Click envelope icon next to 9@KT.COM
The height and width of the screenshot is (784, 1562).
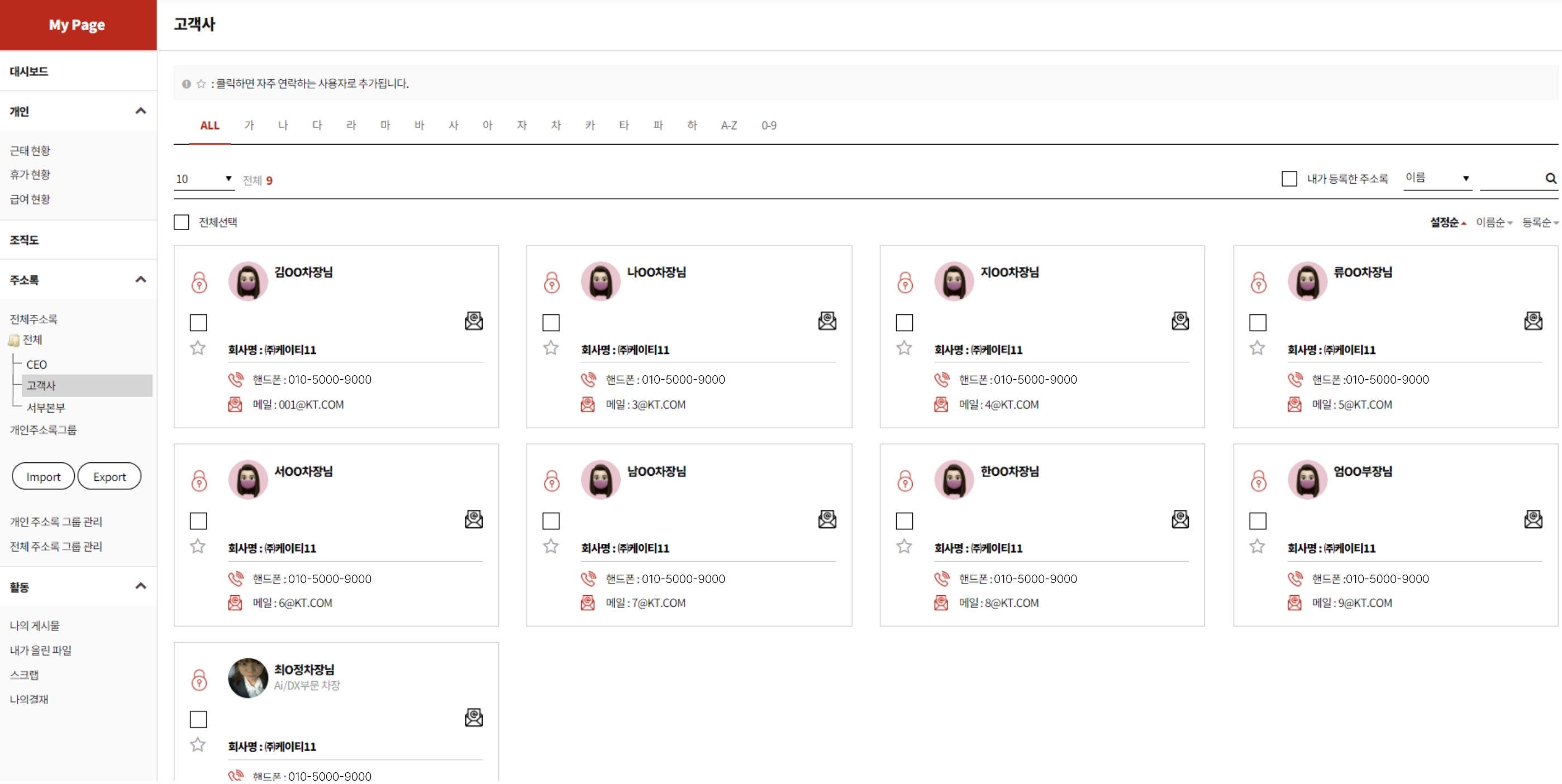[1294, 604]
